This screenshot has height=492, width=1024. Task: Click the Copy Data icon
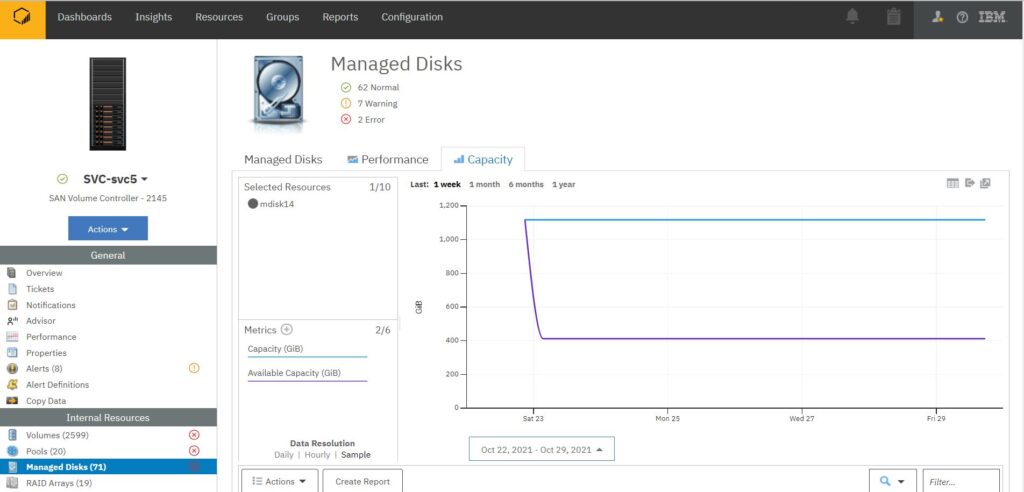tap(12, 401)
